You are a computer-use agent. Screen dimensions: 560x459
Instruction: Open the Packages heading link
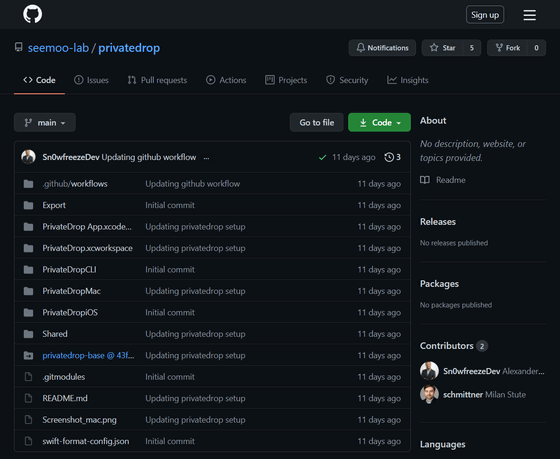439,284
